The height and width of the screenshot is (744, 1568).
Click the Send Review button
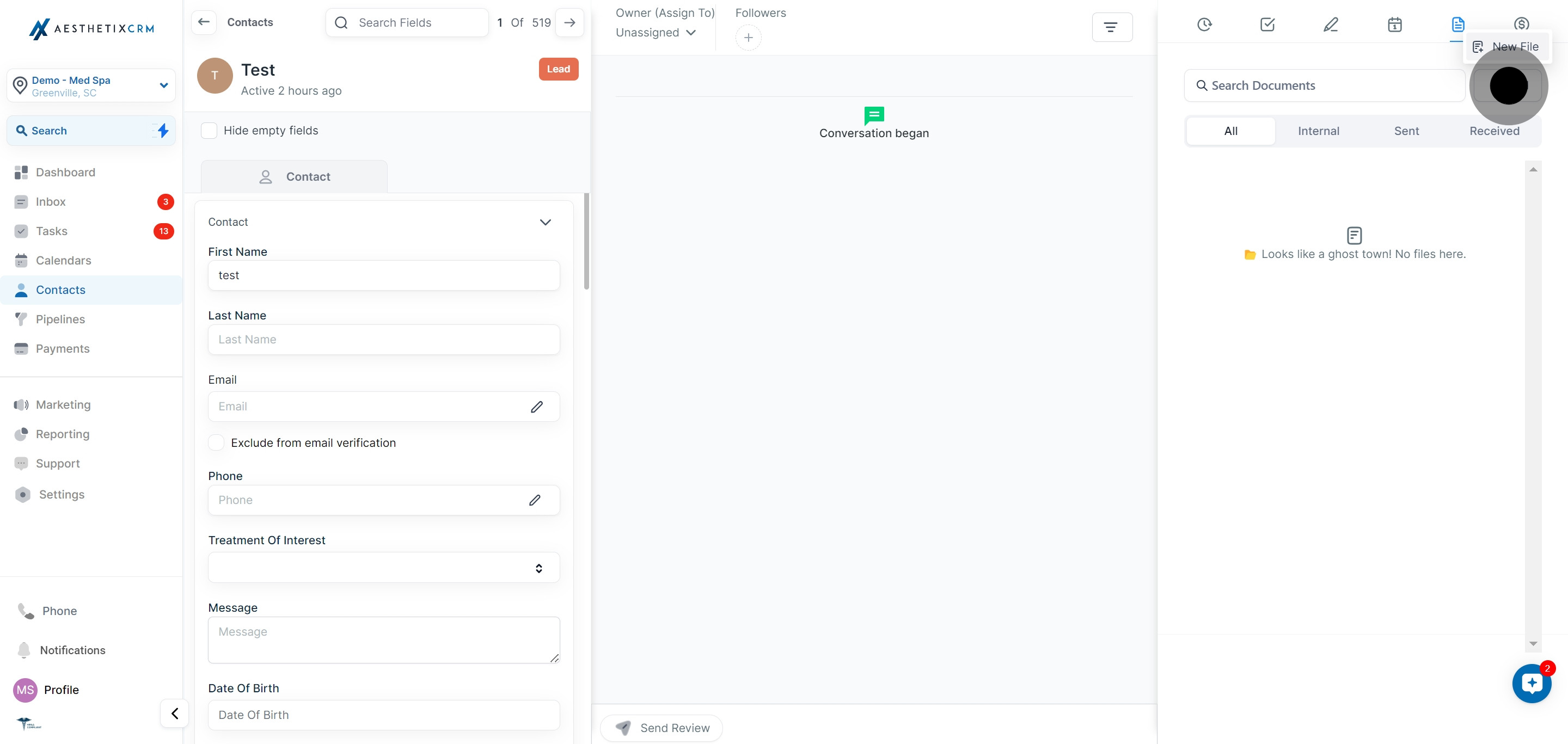[661, 728]
